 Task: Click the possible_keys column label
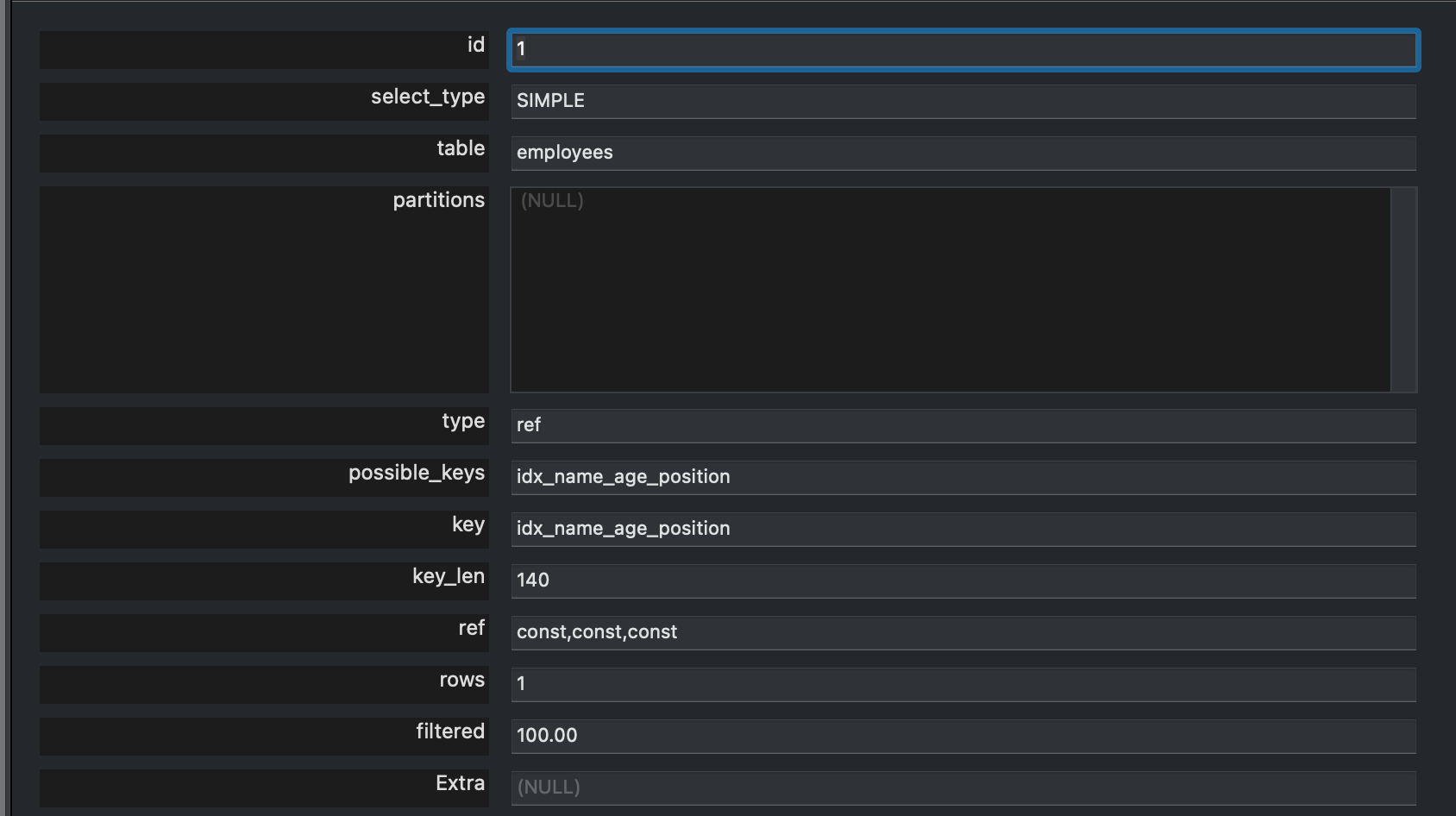(416, 473)
